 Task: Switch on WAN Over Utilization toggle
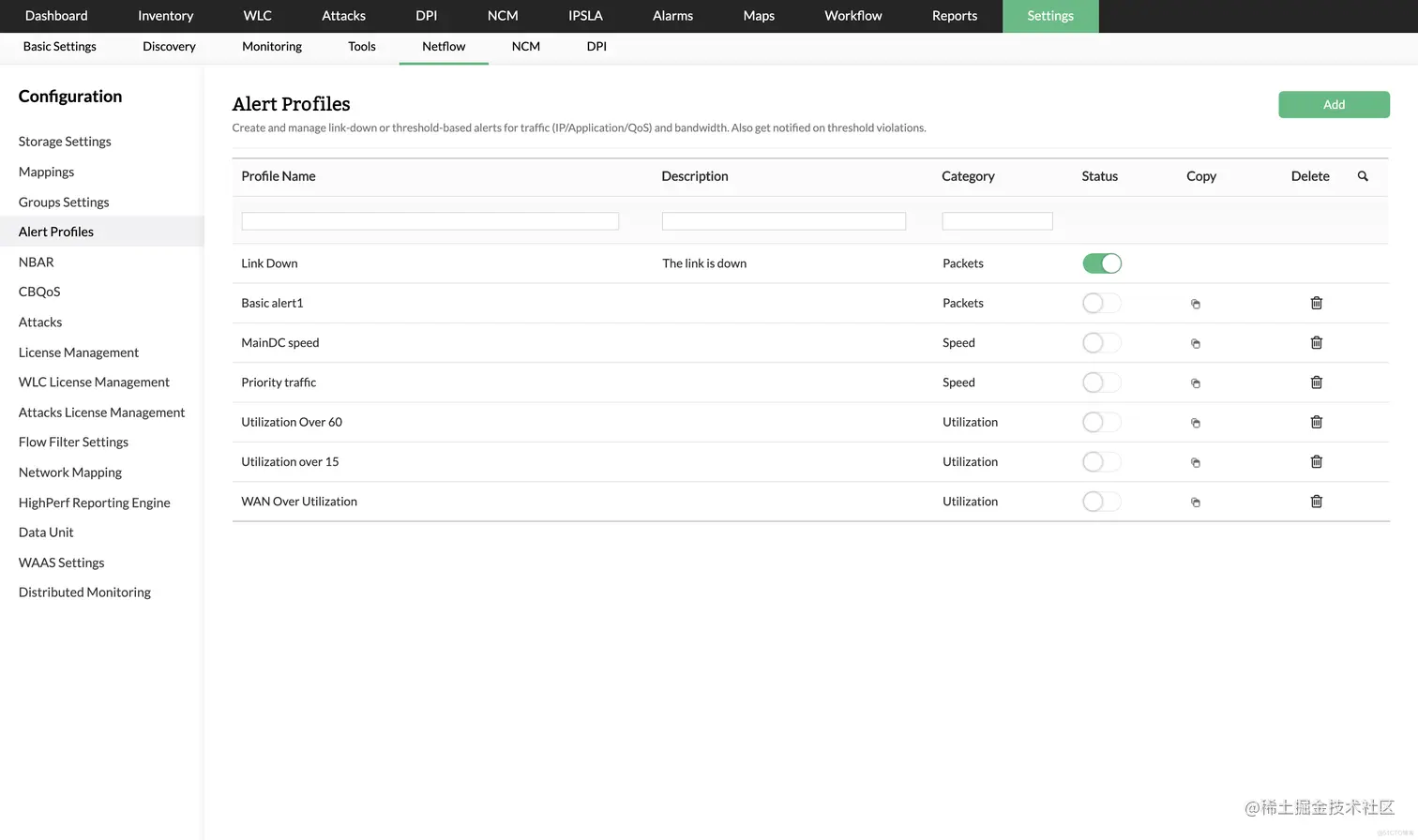coord(1102,502)
